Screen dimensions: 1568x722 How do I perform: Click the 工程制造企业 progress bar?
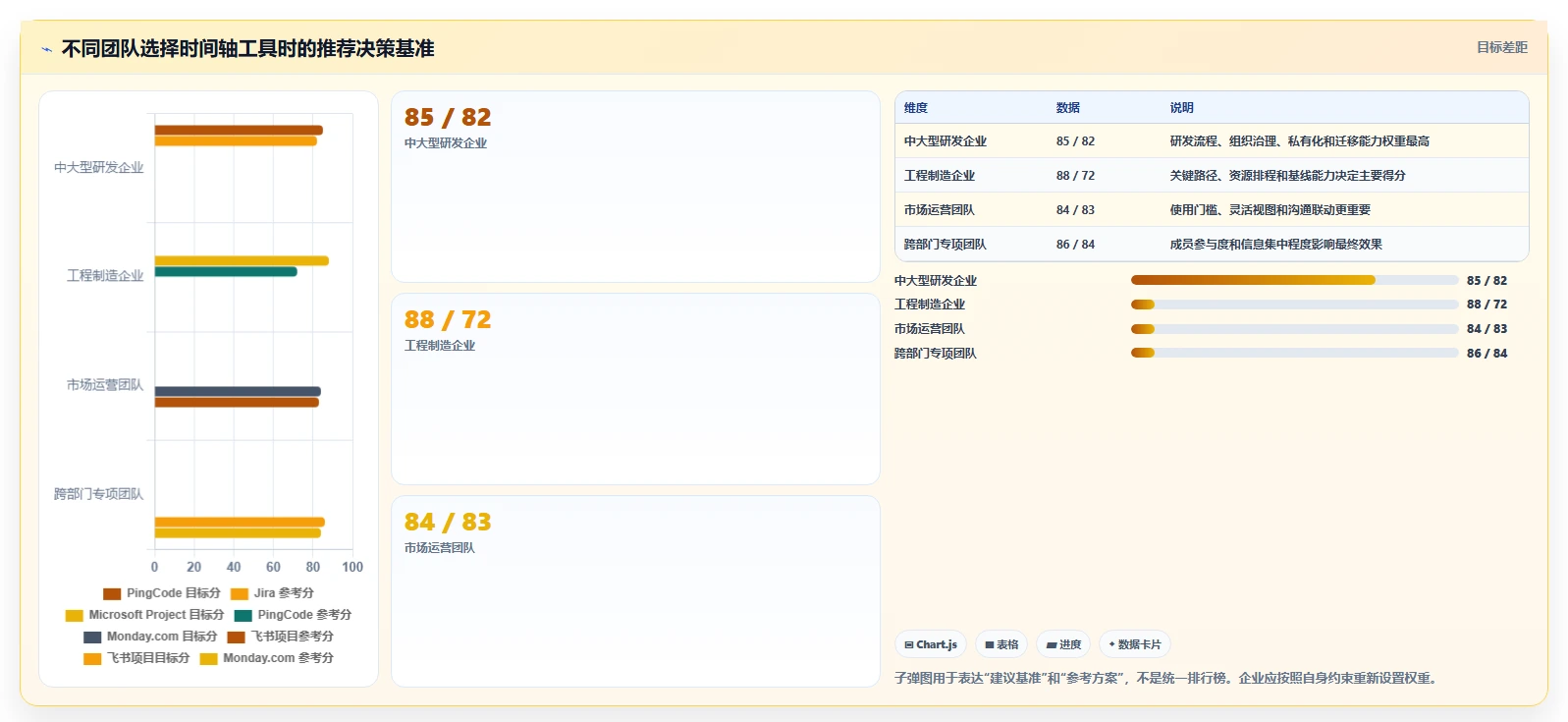tap(1294, 305)
